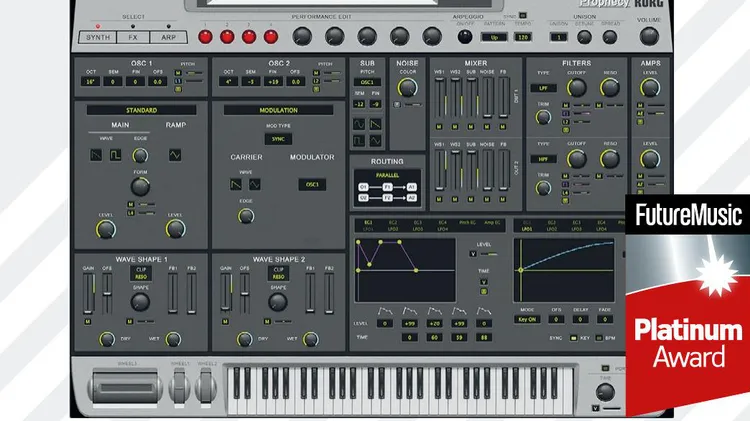Select the Amp EG tab

pyautogui.click(x=492, y=222)
